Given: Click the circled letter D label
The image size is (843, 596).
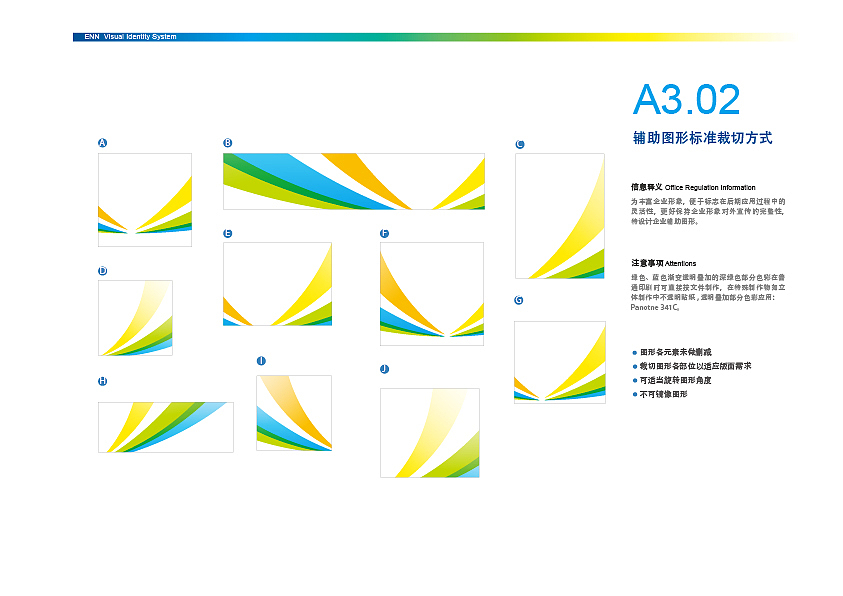Looking at the screenshot, I should (103, 270).
